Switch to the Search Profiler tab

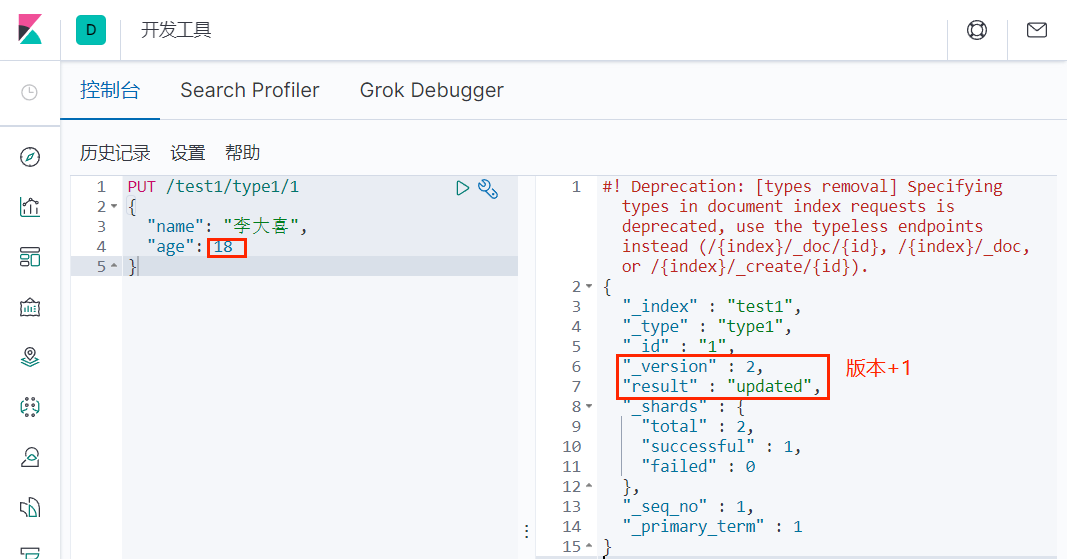[250, 90]
